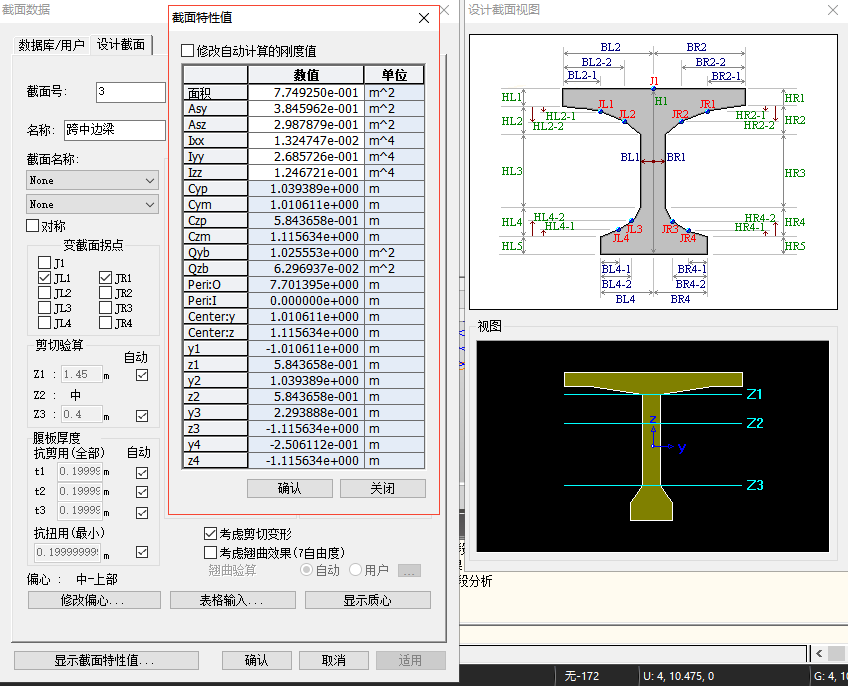The height and width of the screenshot is (686, 848).
Task: Check the JR3 inflection point checkbox
Action: coord(106,308)
